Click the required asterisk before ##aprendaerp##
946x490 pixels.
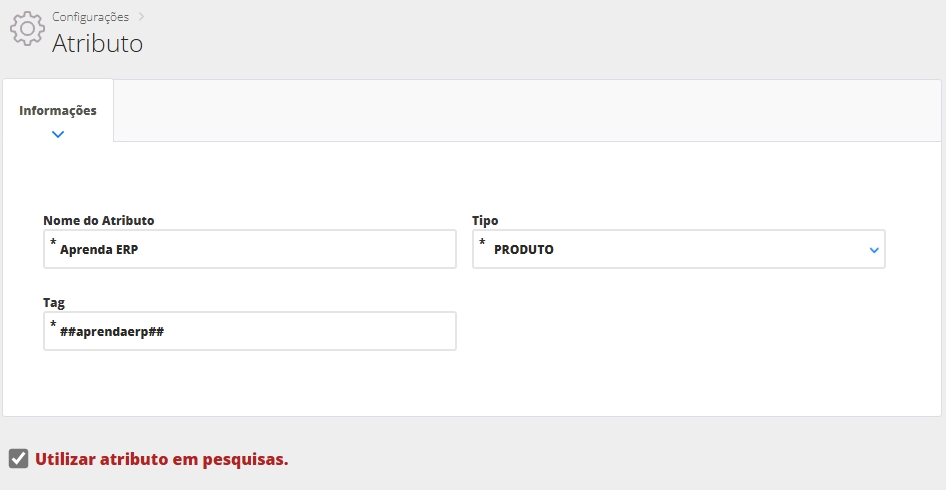(x=53, y=325)
